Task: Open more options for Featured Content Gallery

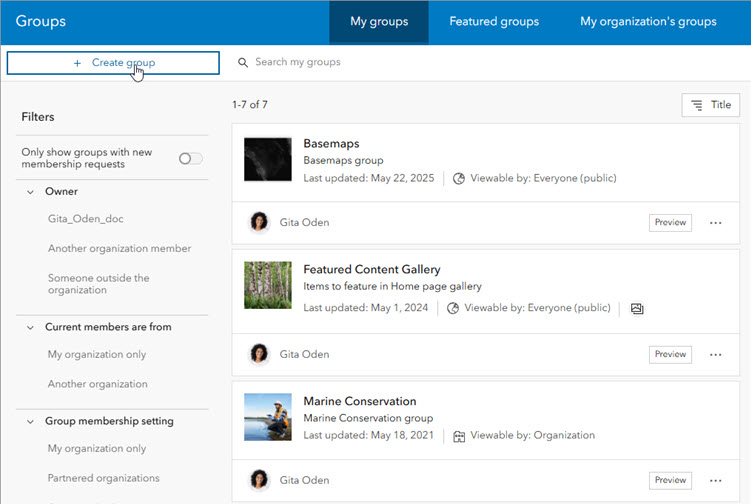Action: [x=715, y=354]
